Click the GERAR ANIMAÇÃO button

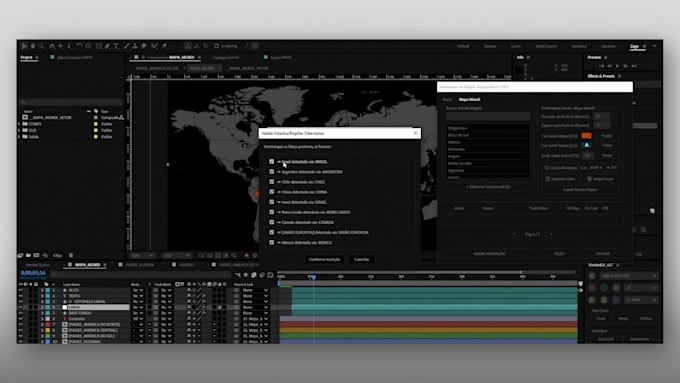coord(489,254)
